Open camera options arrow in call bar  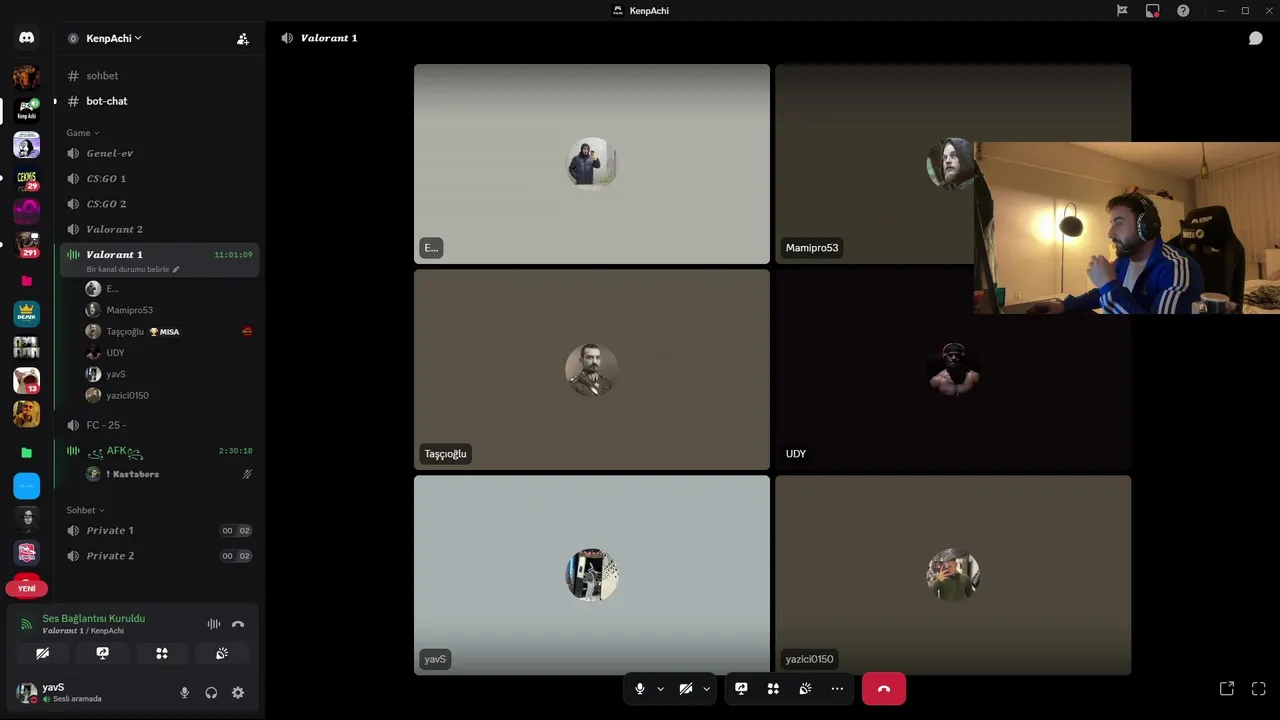click(706, 689)
